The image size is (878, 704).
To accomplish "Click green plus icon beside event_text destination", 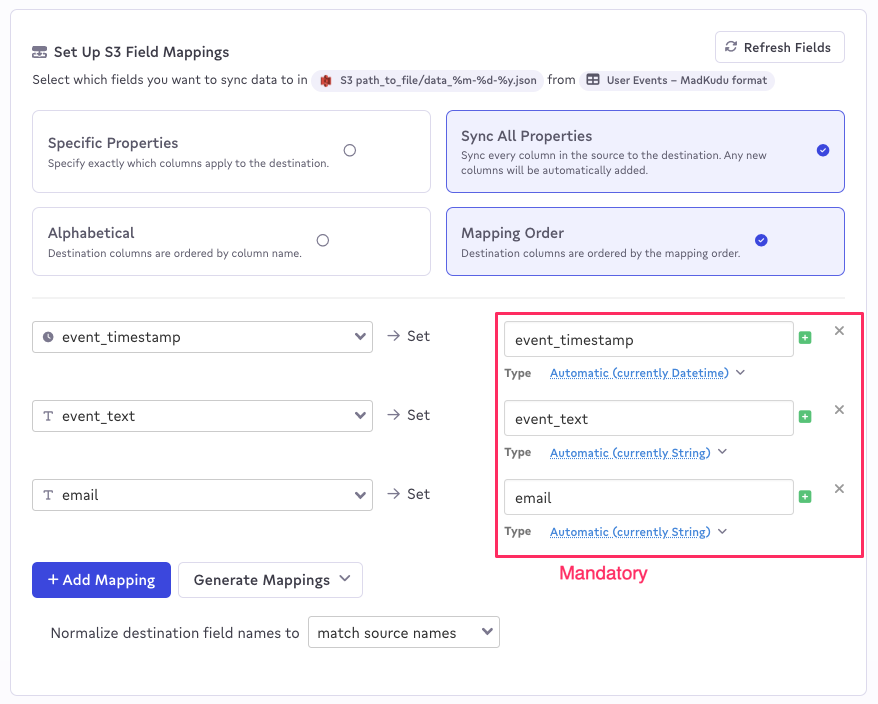I will [805, 417].
